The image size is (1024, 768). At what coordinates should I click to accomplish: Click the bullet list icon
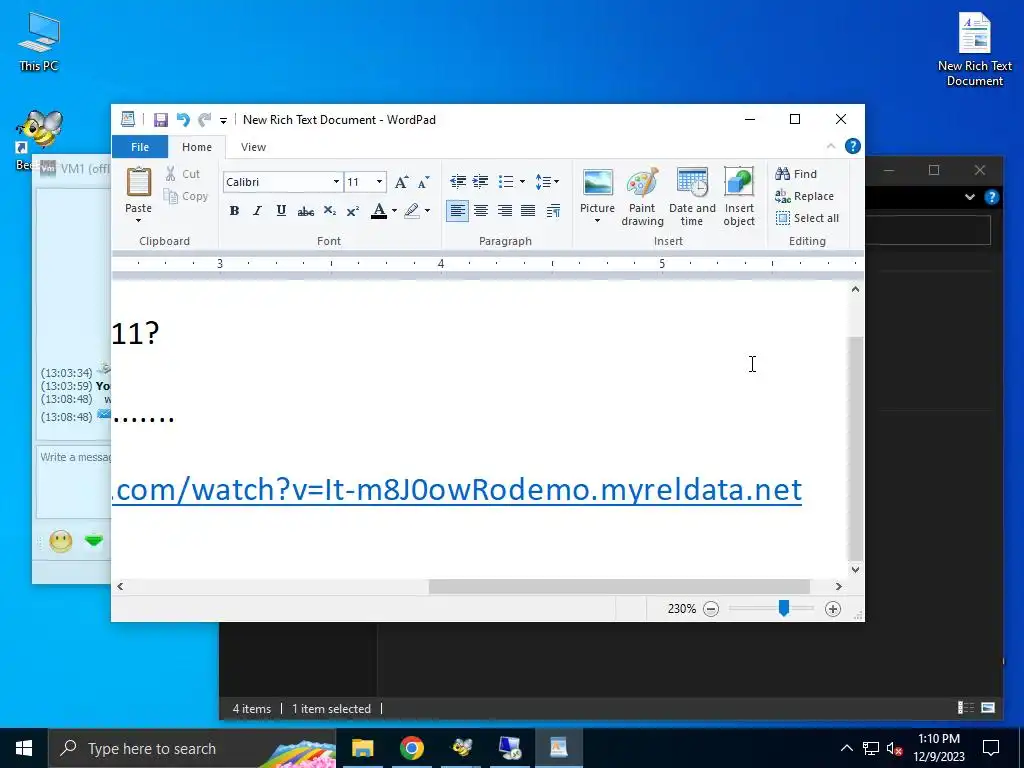click(x=506, y=182)
